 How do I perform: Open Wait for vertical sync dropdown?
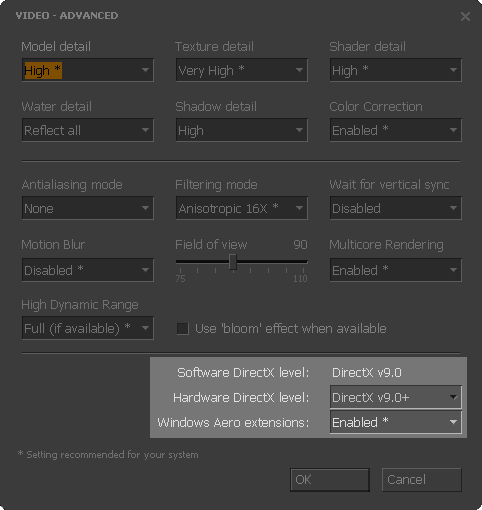point(396,208)
